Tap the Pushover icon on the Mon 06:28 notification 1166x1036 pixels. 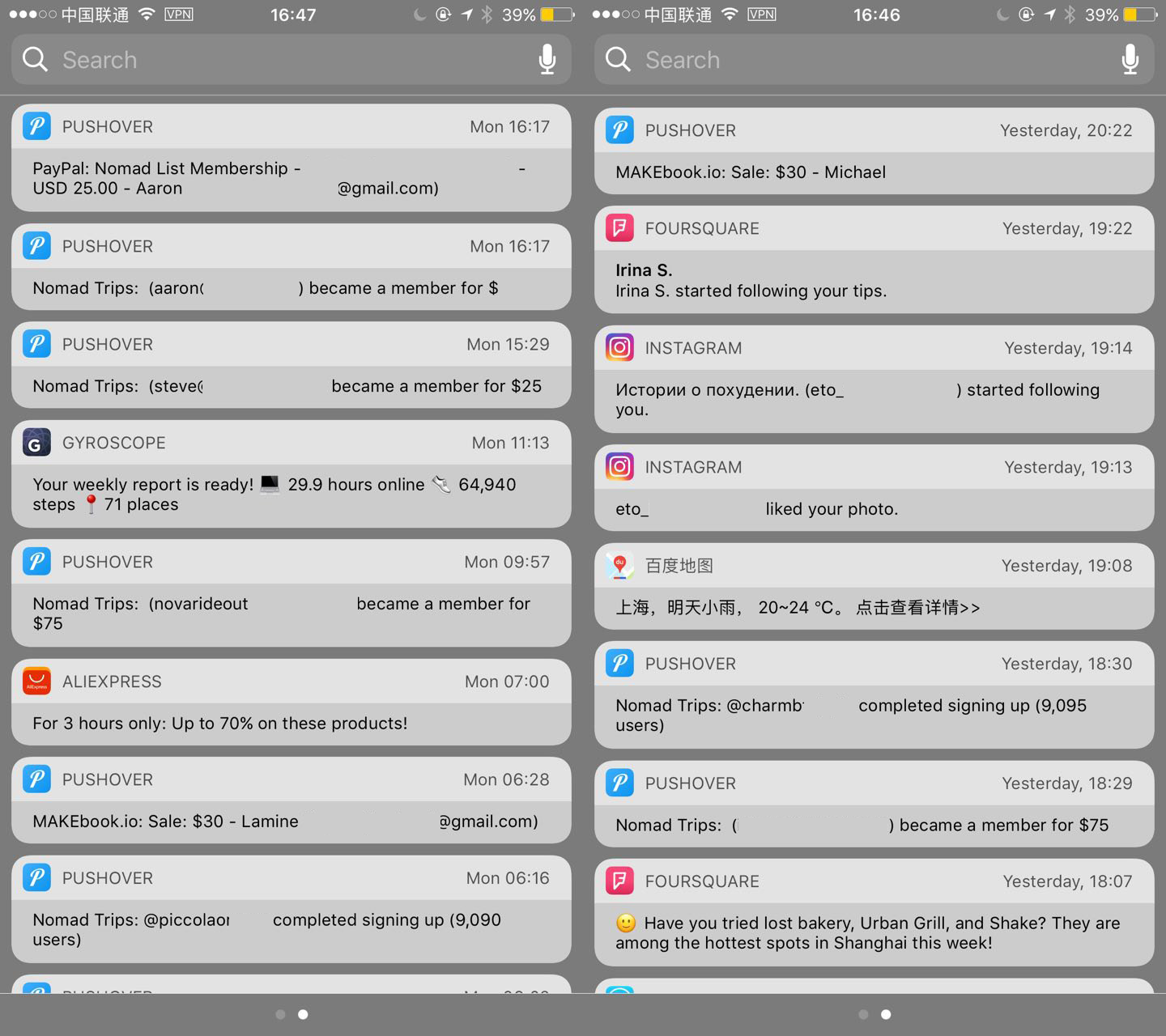[36, 779]
